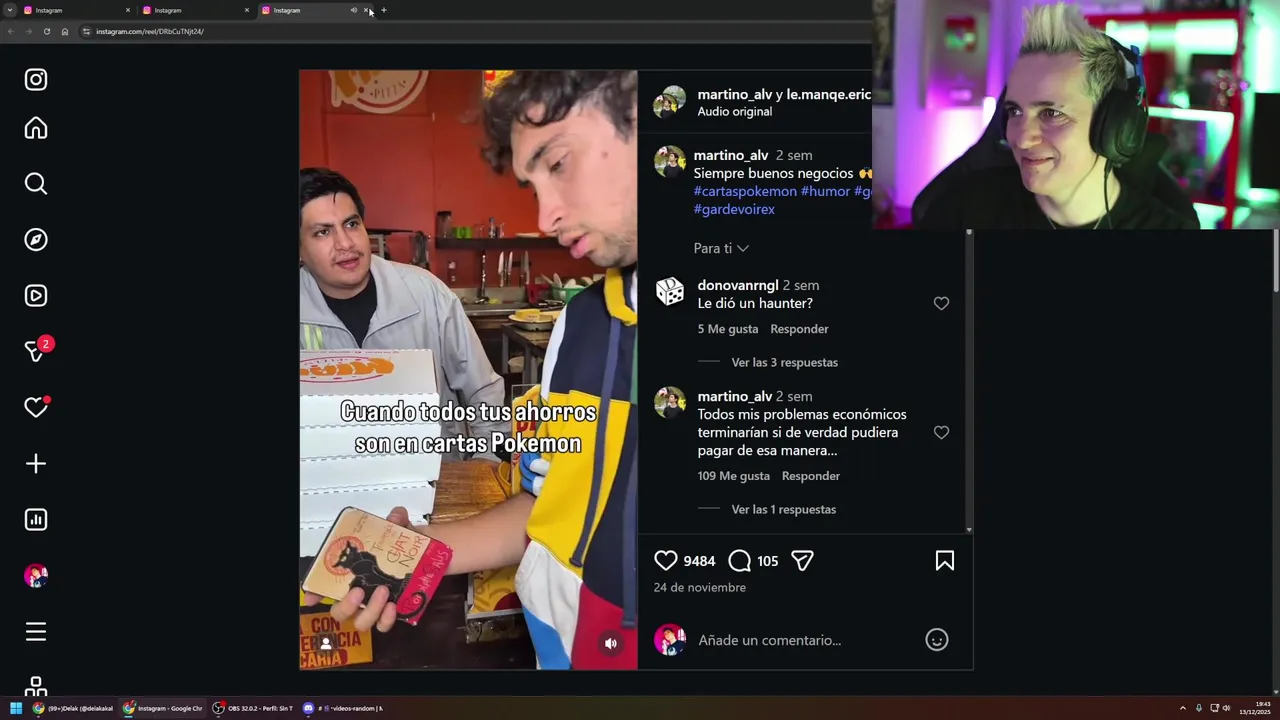View the 5 Me gusta likes list
Viewport: 1280px width, 720px height.
[728, 329]
